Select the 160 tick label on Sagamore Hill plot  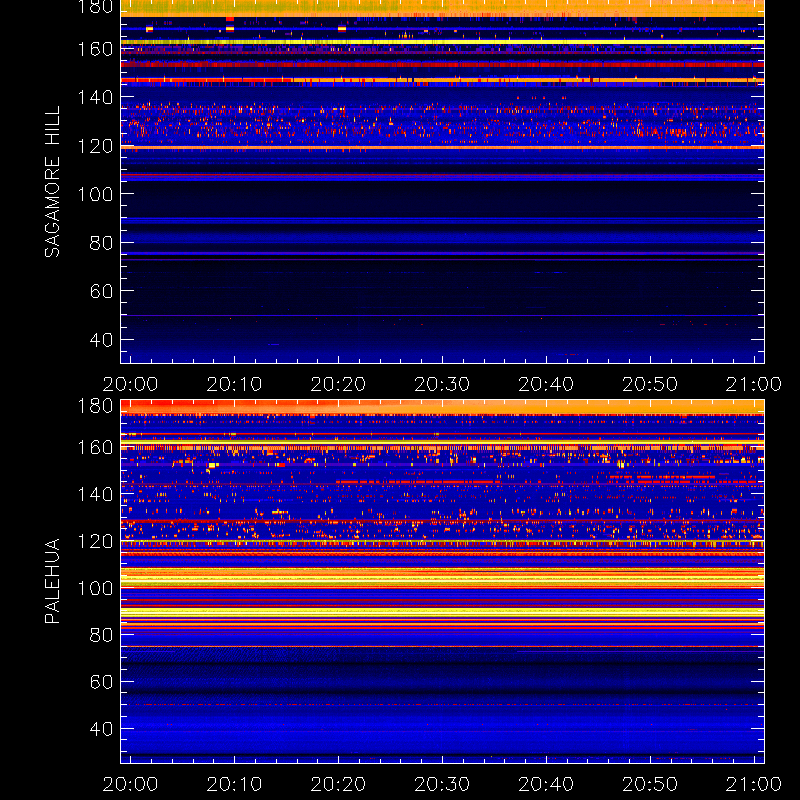pos(95,49)
